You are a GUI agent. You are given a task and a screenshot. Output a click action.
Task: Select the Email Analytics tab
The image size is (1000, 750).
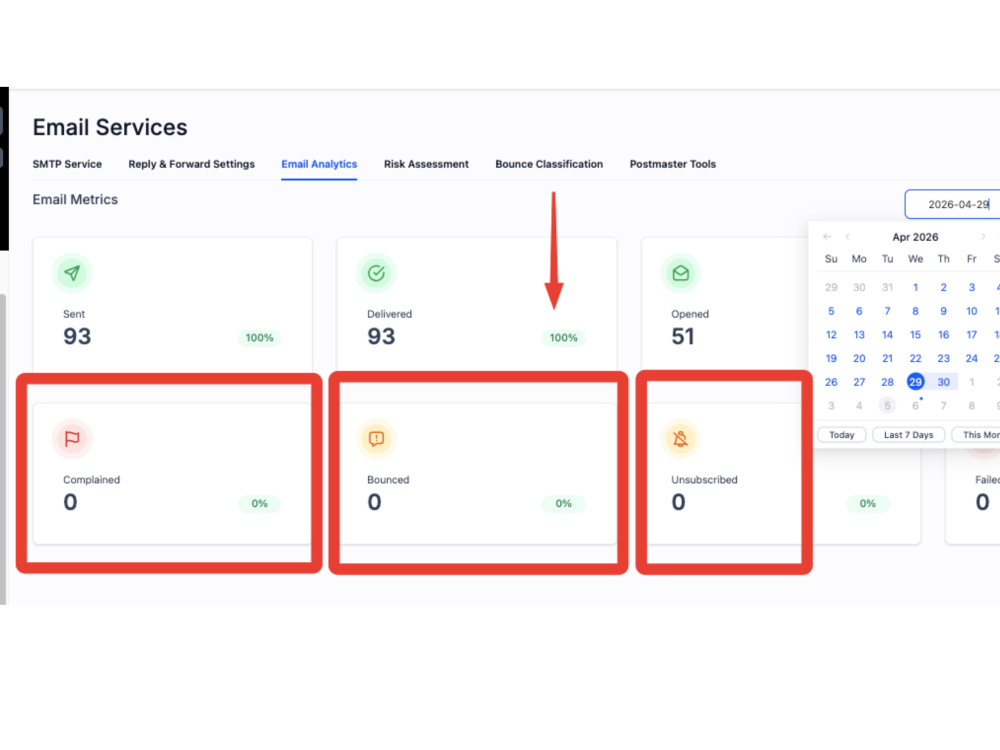(x=319, y=164)
